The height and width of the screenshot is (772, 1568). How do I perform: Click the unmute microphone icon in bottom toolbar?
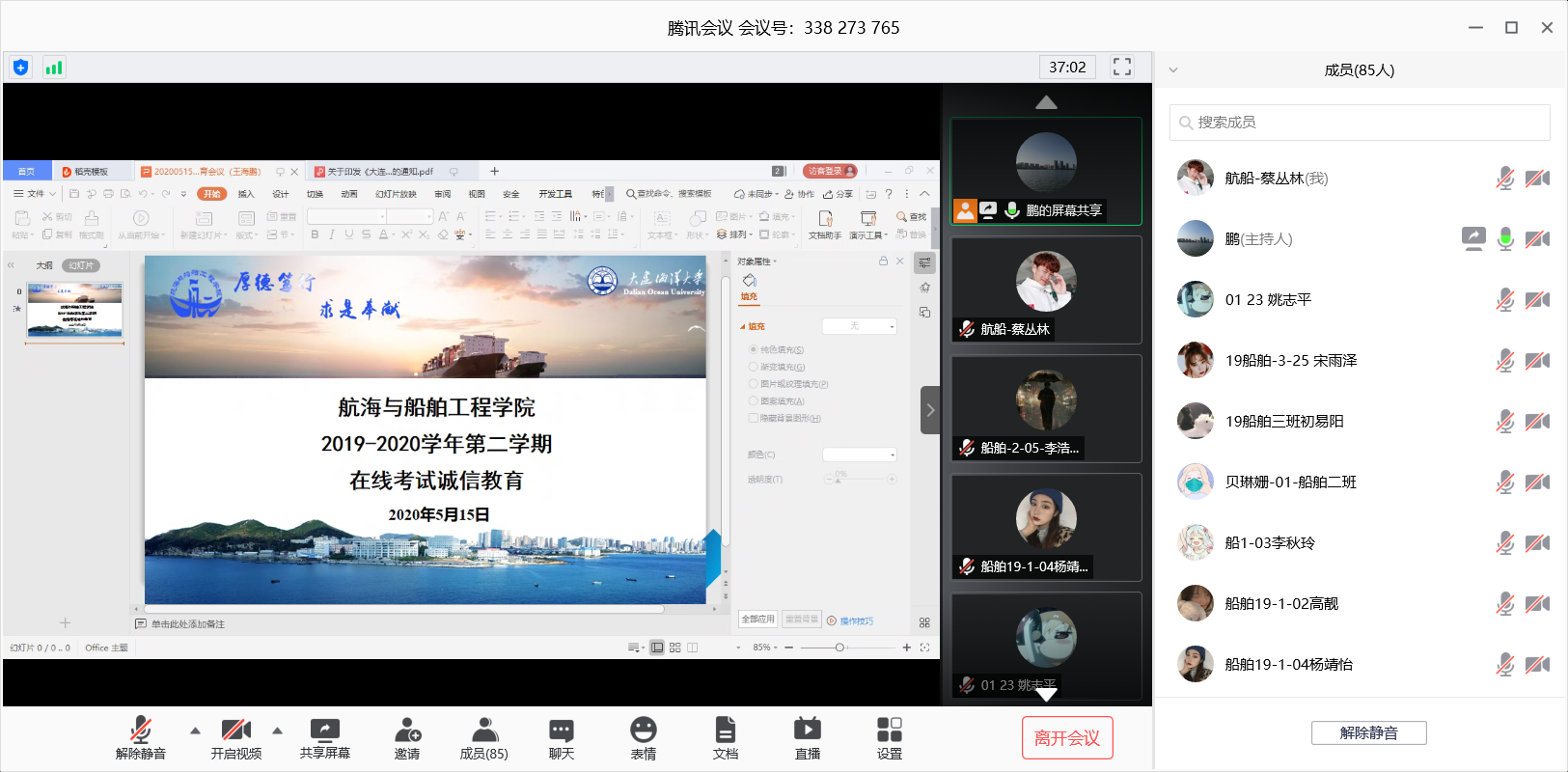tap(141, 730)
